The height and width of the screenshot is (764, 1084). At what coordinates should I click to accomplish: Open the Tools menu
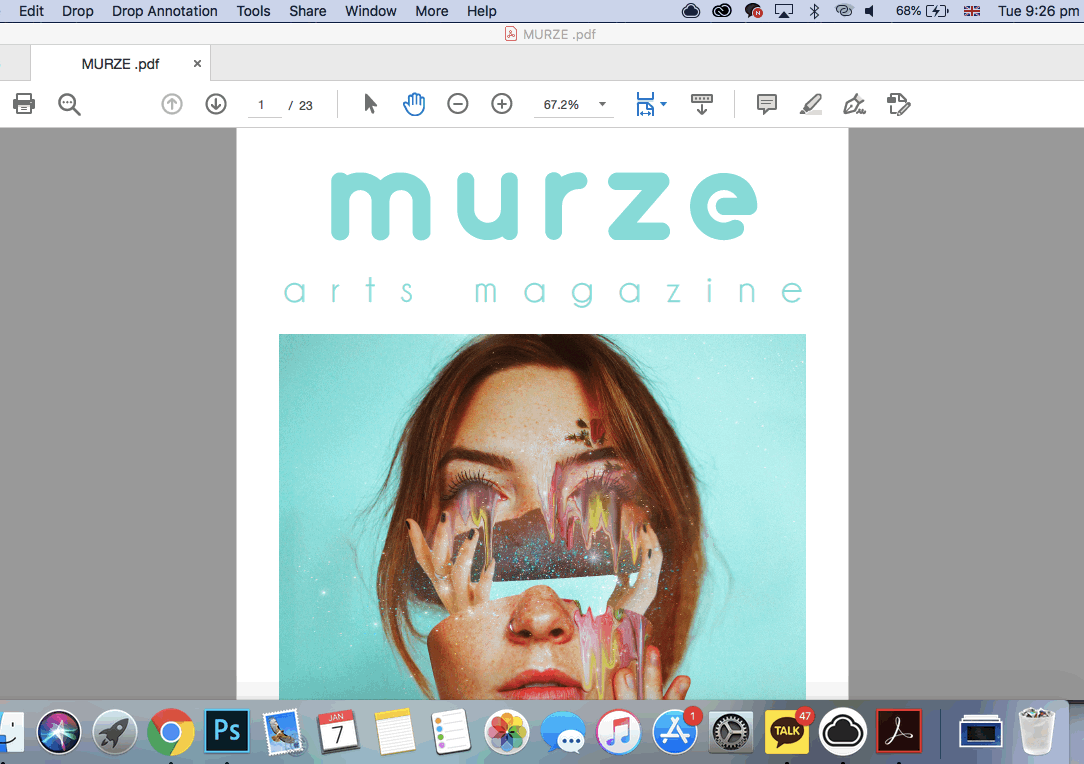[253, 11]
